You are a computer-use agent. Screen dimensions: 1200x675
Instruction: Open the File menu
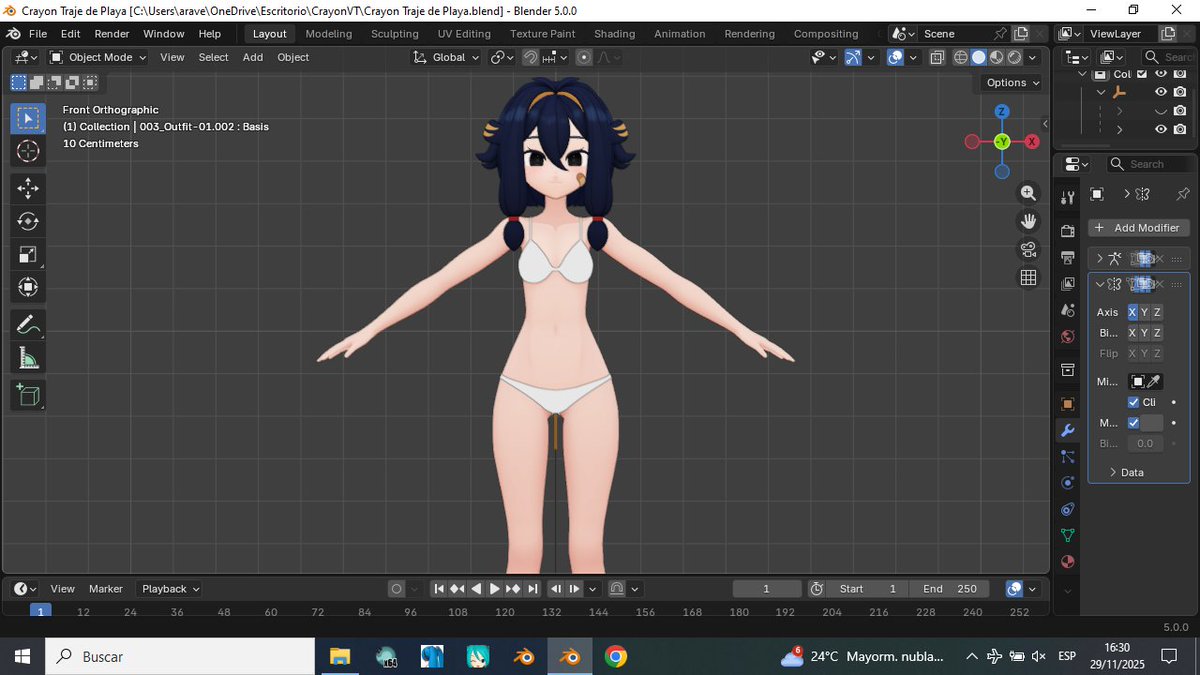click(38, 33)
